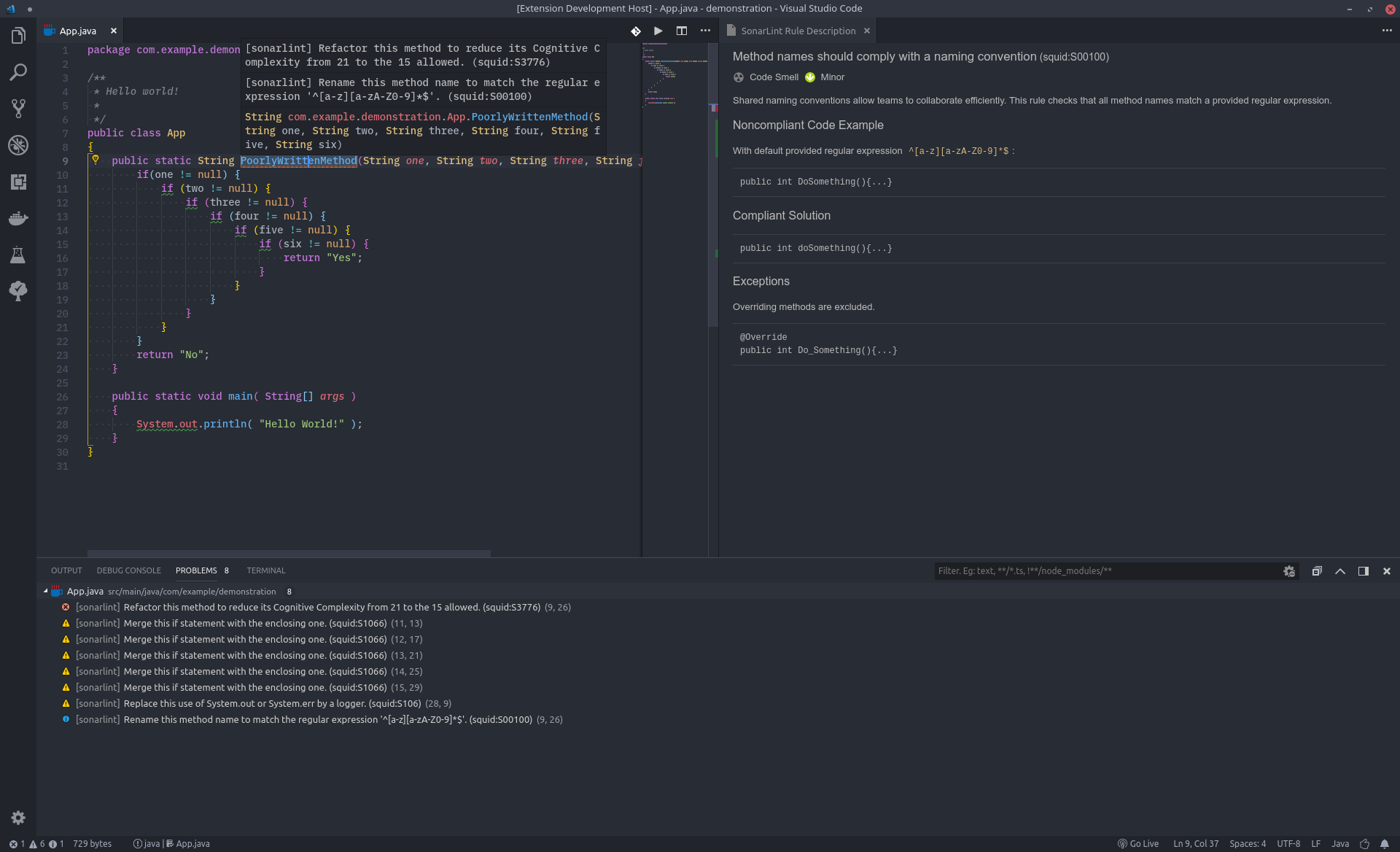This screenshot has width=1400, height=852.
Task: Switch to the OUTPUT panel tab
Action: (x=66, y=570)
